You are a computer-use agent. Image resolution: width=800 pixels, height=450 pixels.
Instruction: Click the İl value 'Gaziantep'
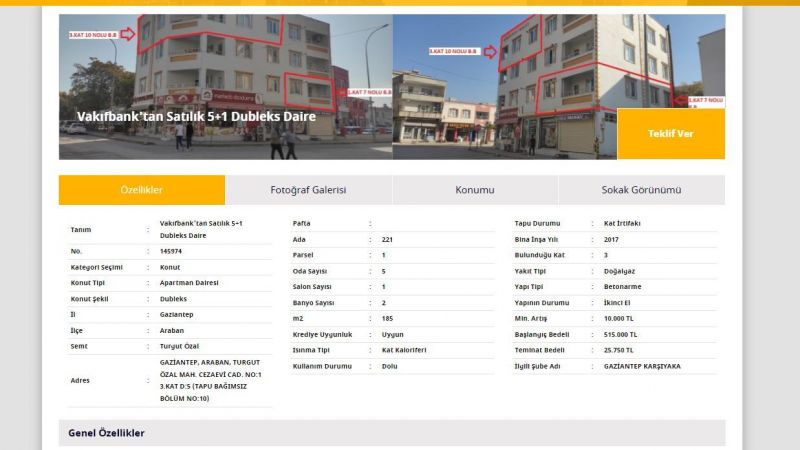point(177,314)
